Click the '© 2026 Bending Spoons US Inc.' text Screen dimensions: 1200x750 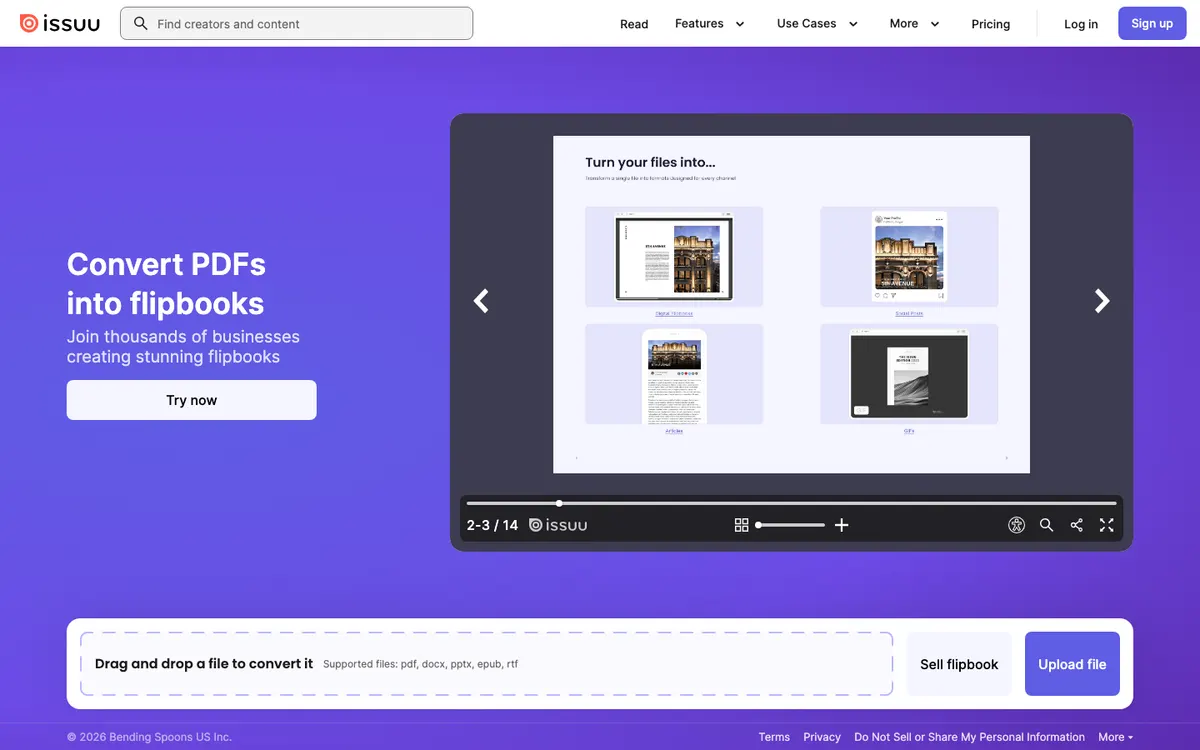pyautogui.click(x=149, y=737)
